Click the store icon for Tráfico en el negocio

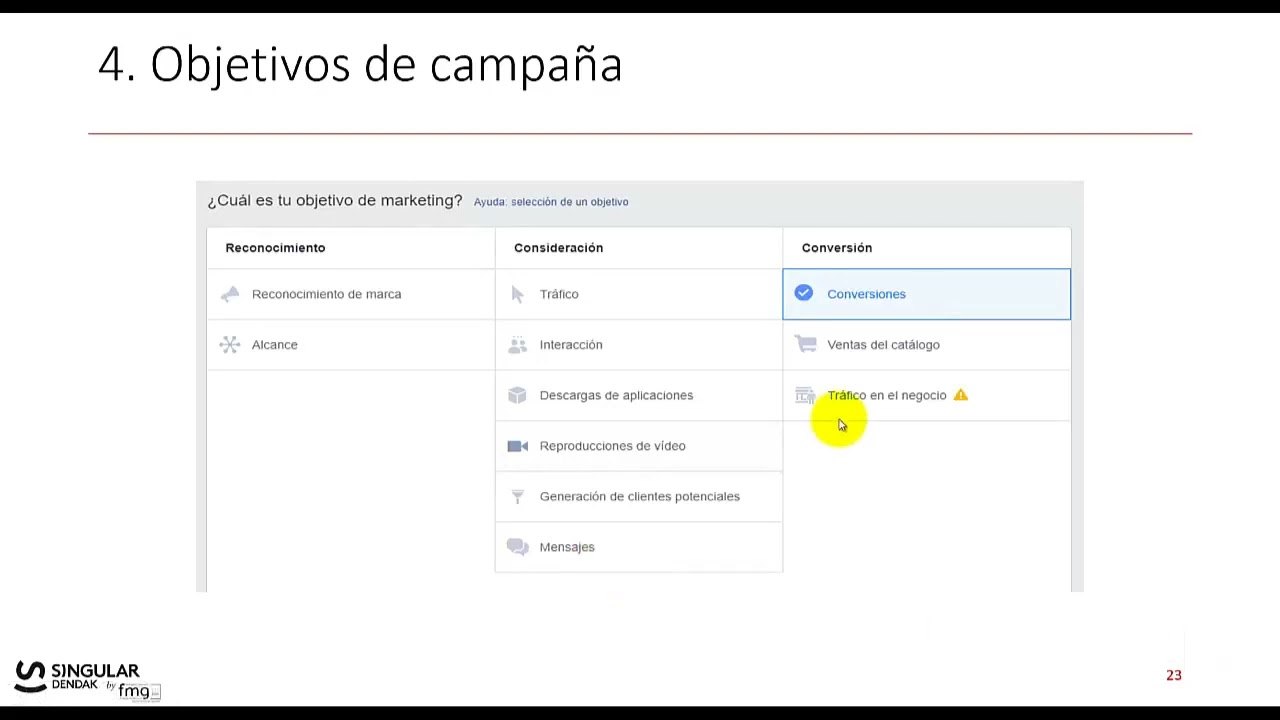[805, 395]
